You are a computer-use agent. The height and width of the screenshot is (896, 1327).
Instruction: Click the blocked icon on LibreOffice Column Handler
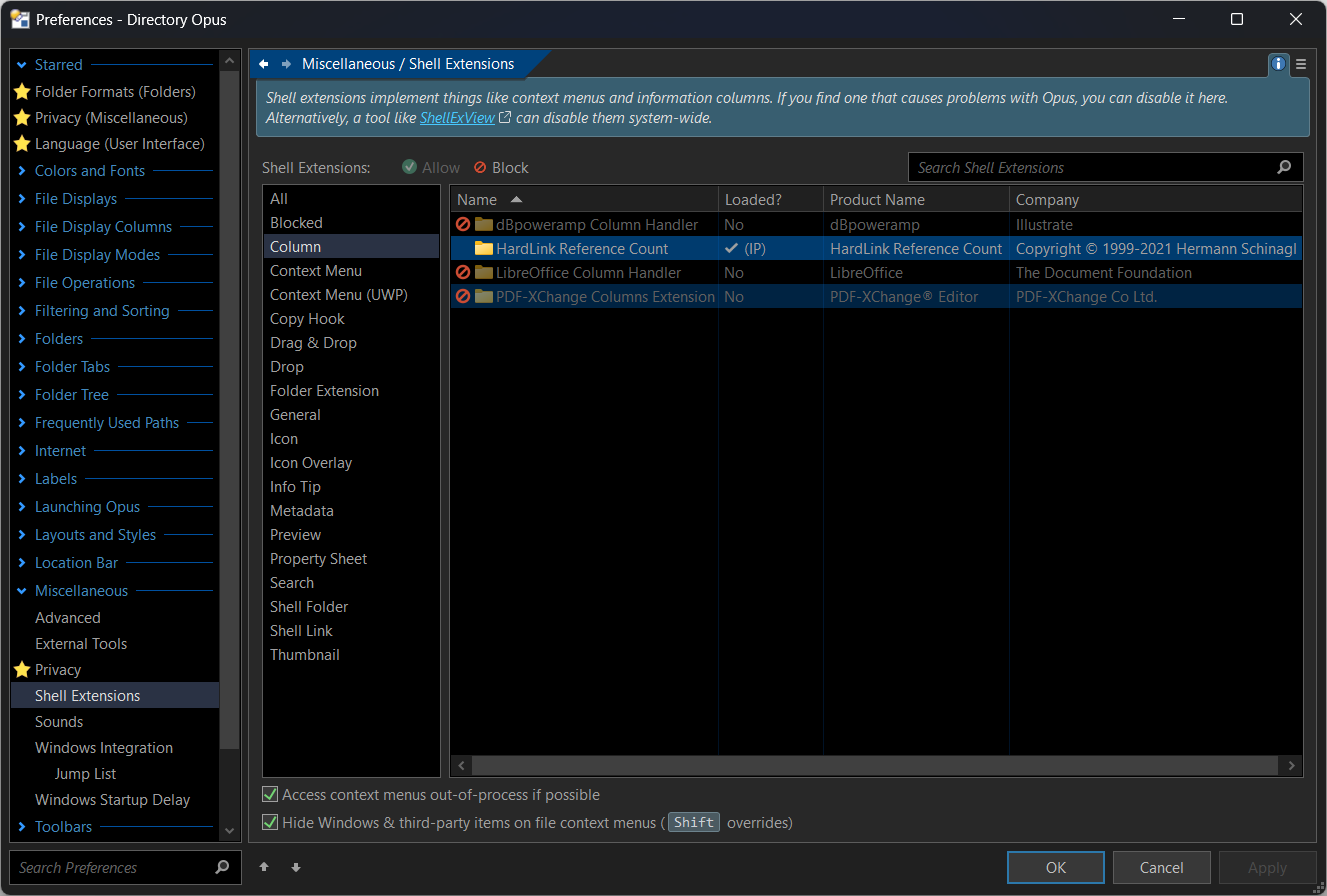tap(463, 272)
